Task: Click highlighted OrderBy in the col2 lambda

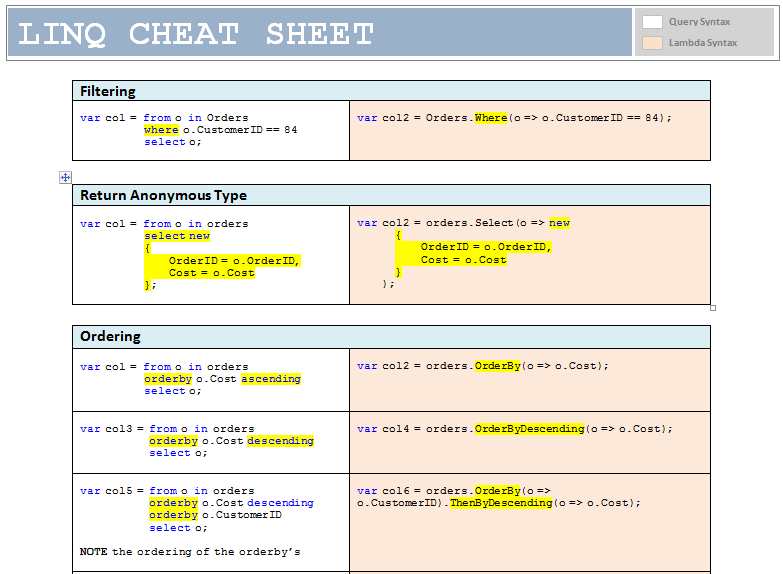Action: [497, 366]
